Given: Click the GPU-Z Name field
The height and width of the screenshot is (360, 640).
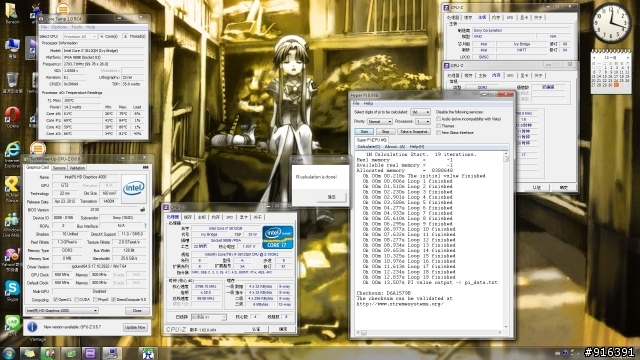Looking at the screenshot, I should click(x=85, y=178).
